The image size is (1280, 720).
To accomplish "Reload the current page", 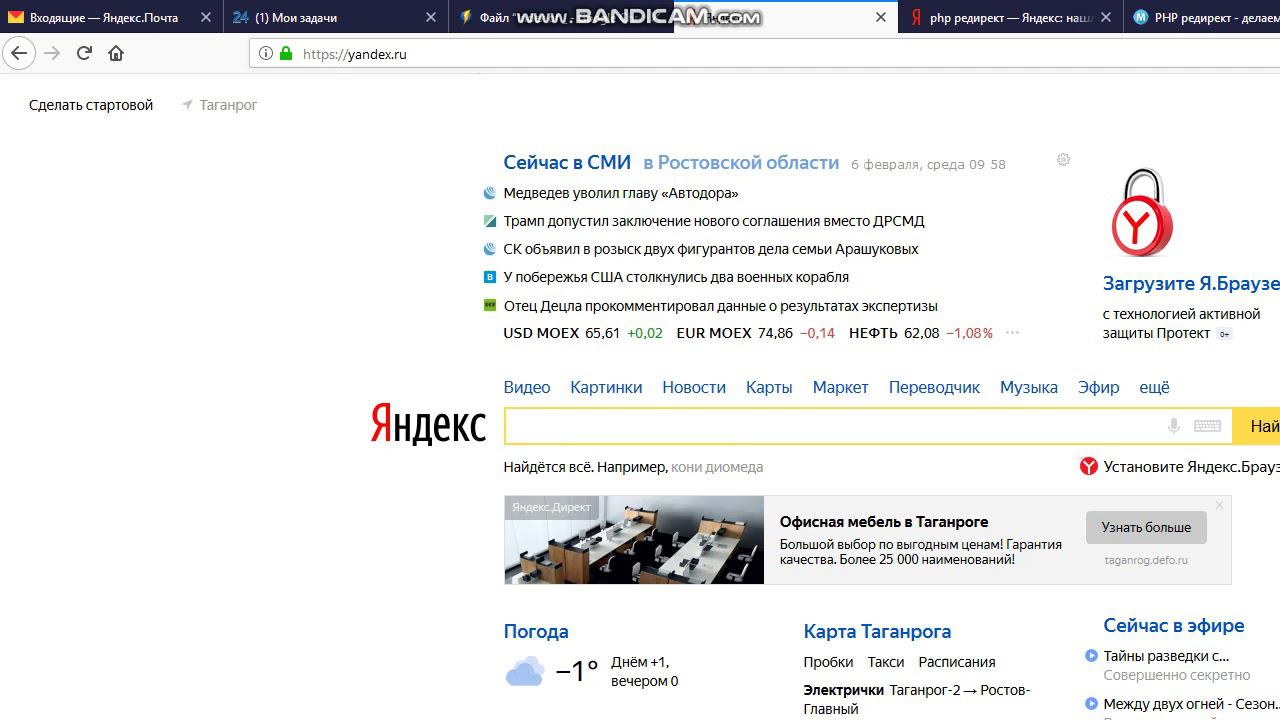I will tap(84, 54).
